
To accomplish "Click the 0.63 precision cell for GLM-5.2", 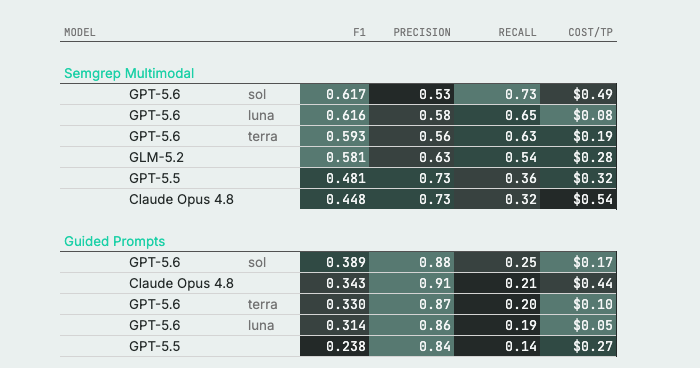I will [x=412, y=157].
